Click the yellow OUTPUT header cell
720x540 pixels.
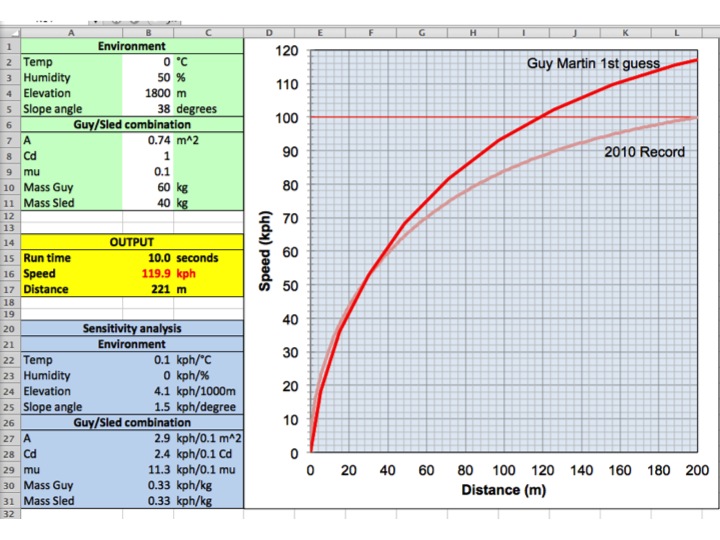pyautogui.click(x=131, y=242)
